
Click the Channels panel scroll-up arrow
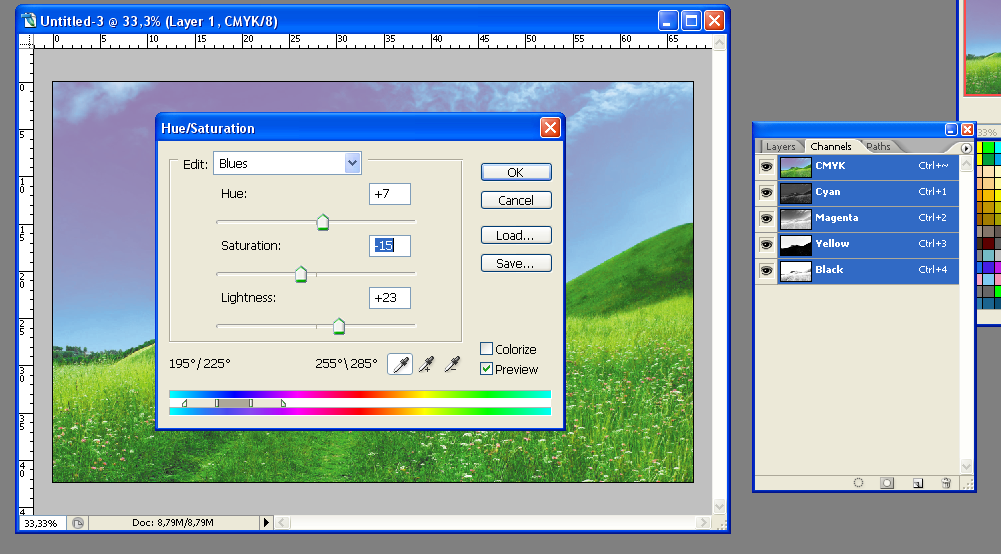coord(966,163)
